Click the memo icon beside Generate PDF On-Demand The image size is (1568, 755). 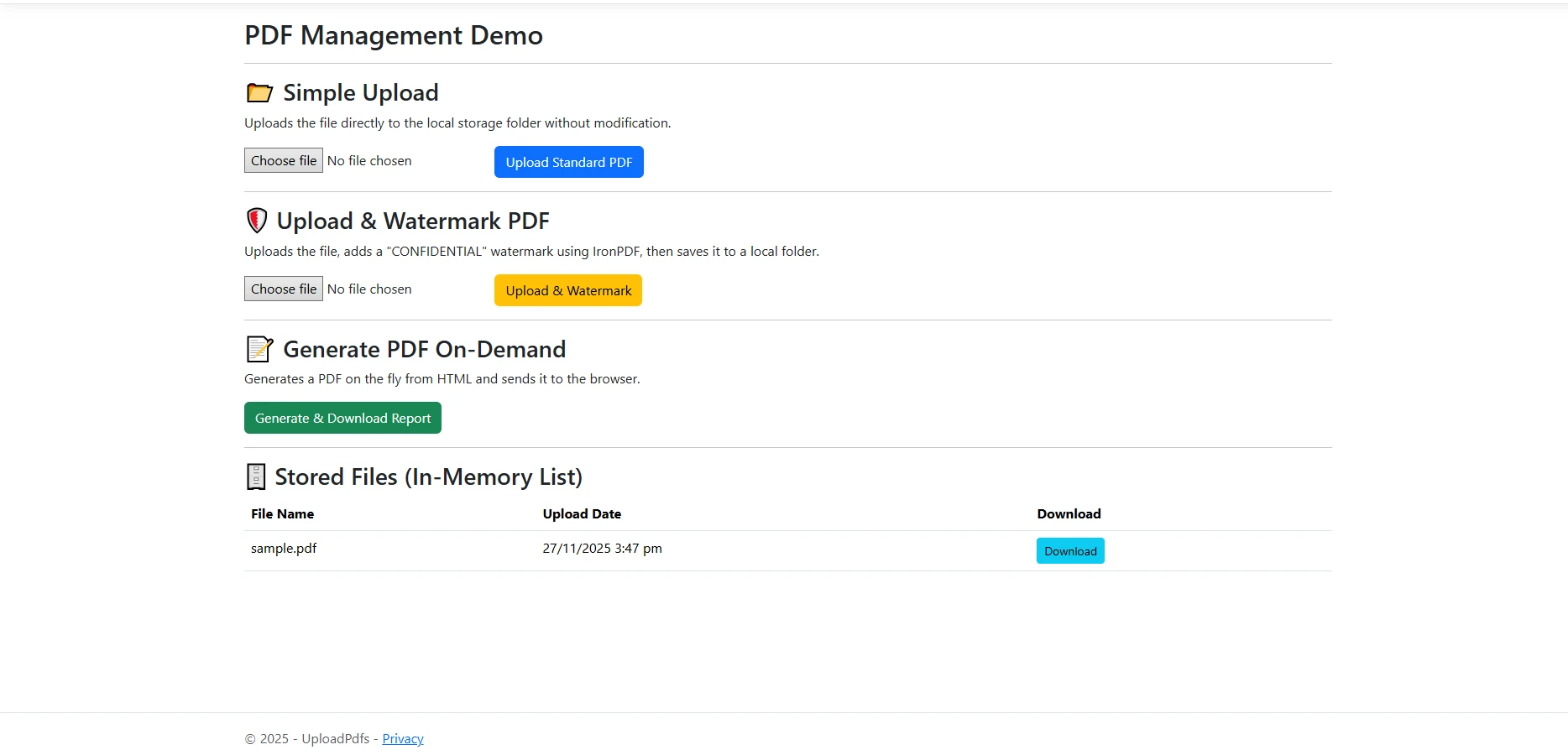point(259,349)
